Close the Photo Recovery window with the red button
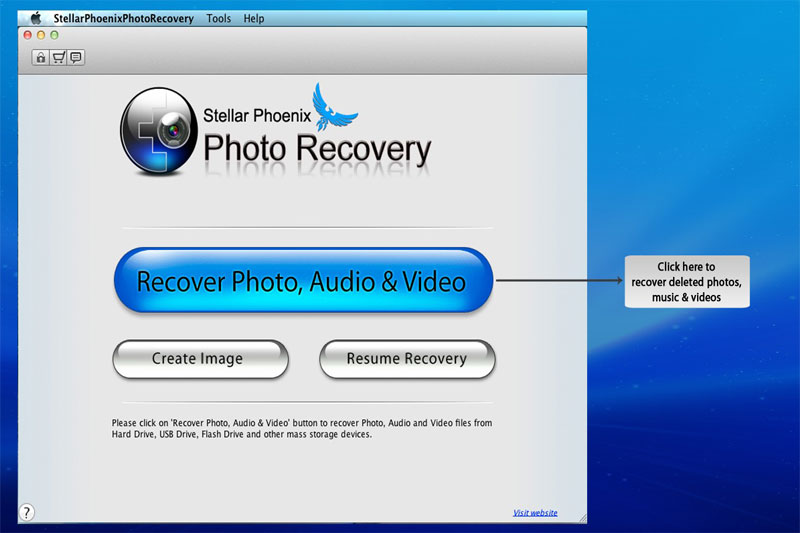 [28, 35]
